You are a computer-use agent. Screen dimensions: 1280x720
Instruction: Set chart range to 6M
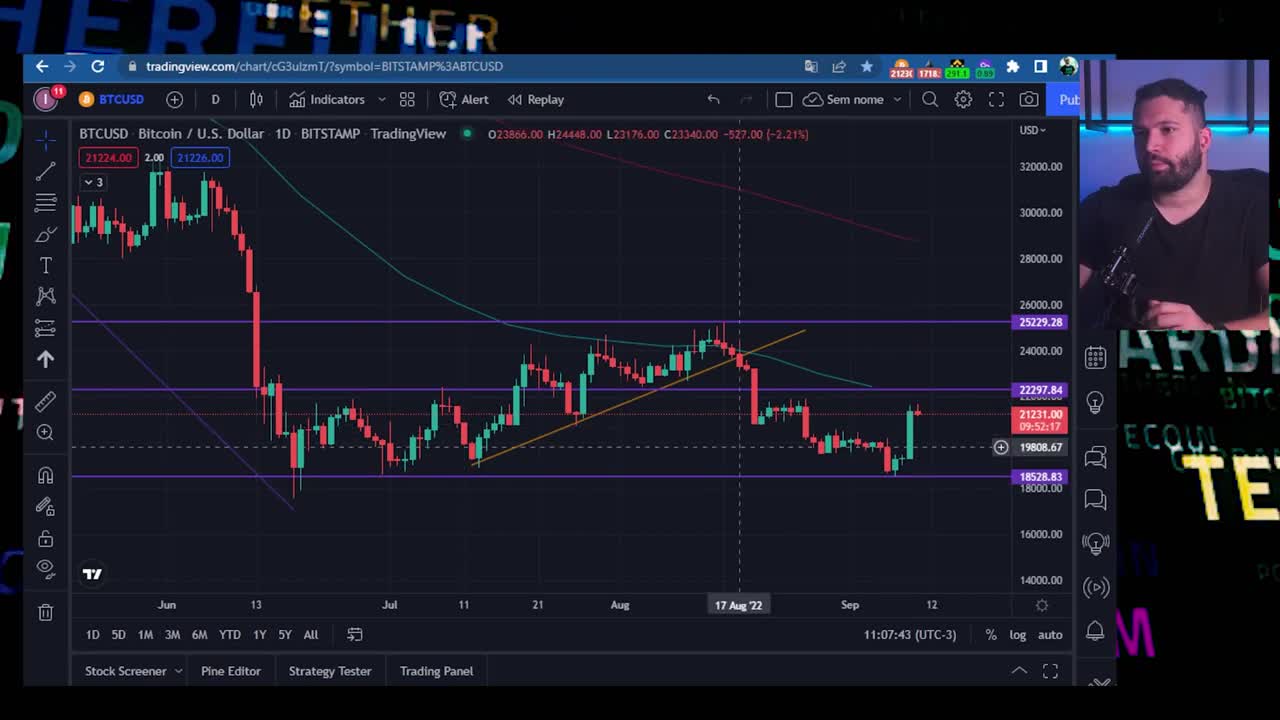pyautogui.click(x=199, y=634)
